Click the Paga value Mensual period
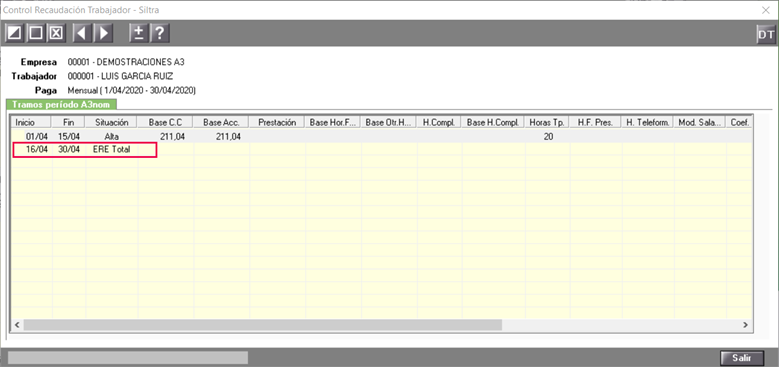The height and width of the screenshot is (367, 779). click(132, 90)
